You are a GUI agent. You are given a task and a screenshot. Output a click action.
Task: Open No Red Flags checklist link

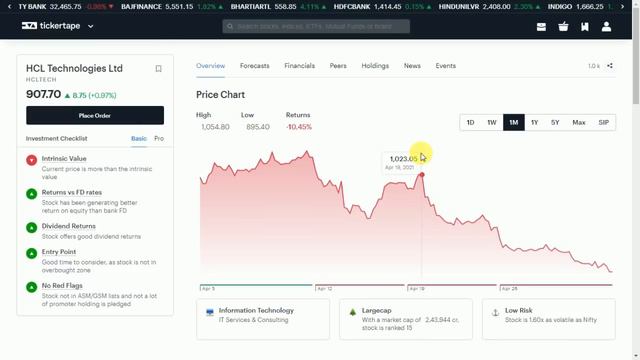[62, 286]
